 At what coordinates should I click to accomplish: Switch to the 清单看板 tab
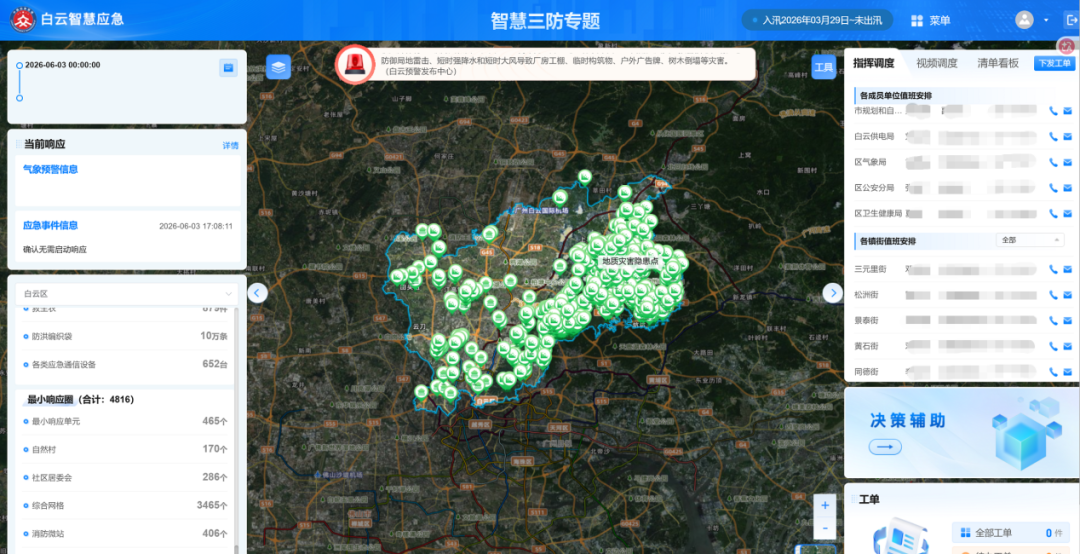(998, 63)
